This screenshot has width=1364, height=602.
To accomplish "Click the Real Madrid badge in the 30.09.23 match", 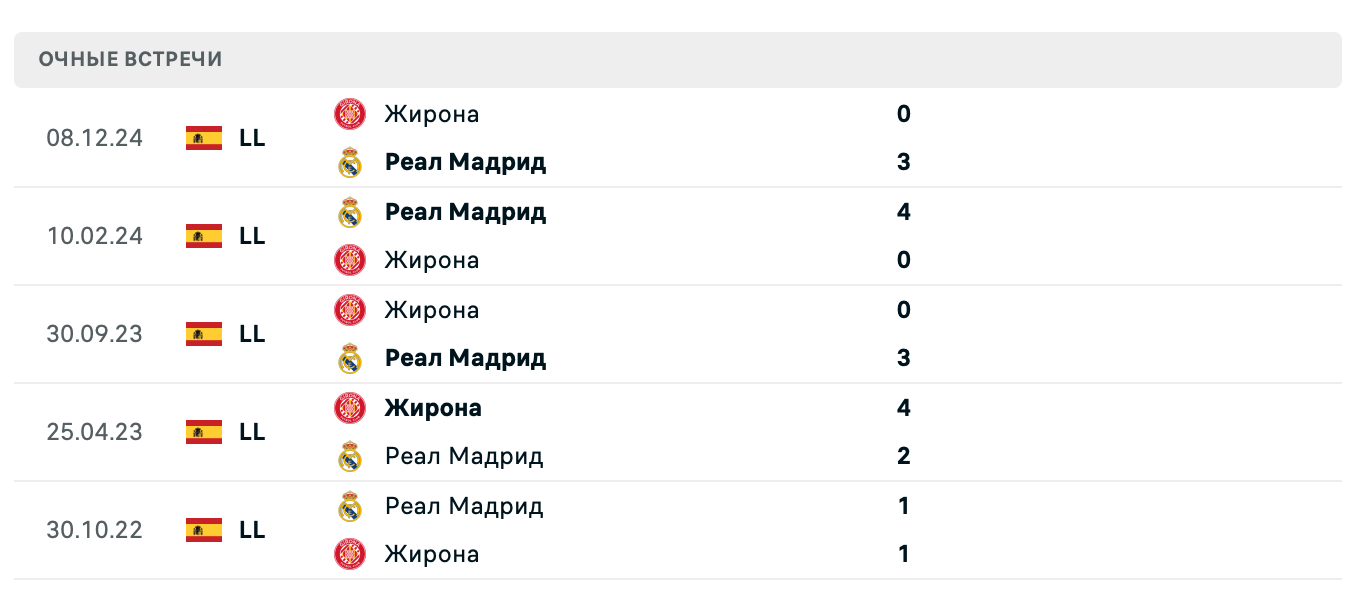I will (349, 358).
